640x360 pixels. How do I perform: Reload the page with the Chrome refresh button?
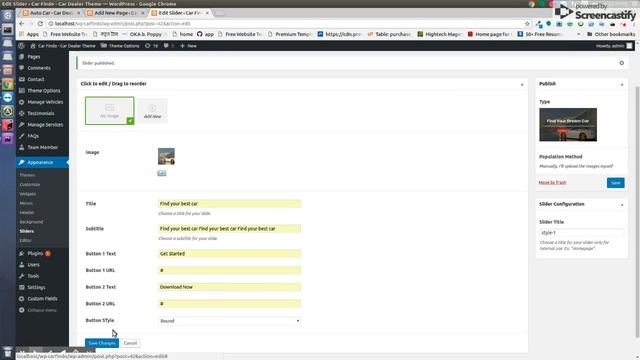[x=40, y=24]
